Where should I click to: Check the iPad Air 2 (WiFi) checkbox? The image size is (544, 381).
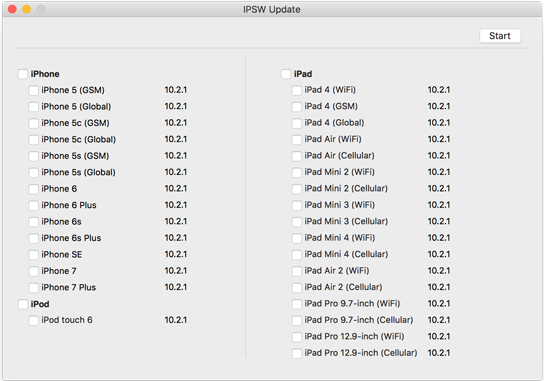click(297, 271)
